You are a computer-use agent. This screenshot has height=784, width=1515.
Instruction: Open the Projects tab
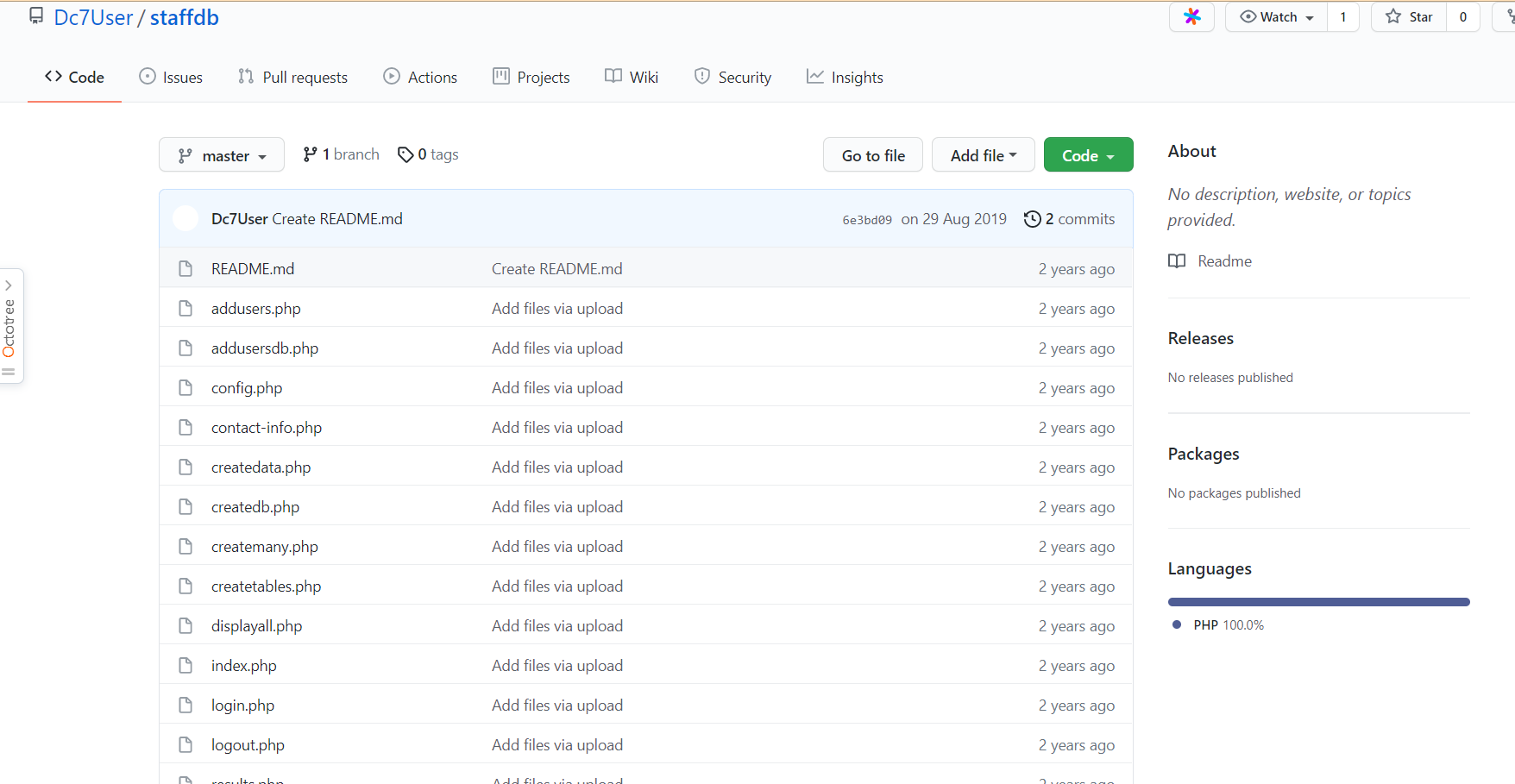coord(531,77)
